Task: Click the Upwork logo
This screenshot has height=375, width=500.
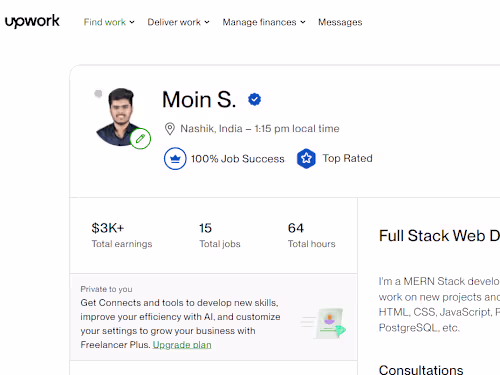Action: tap(32, 22)
